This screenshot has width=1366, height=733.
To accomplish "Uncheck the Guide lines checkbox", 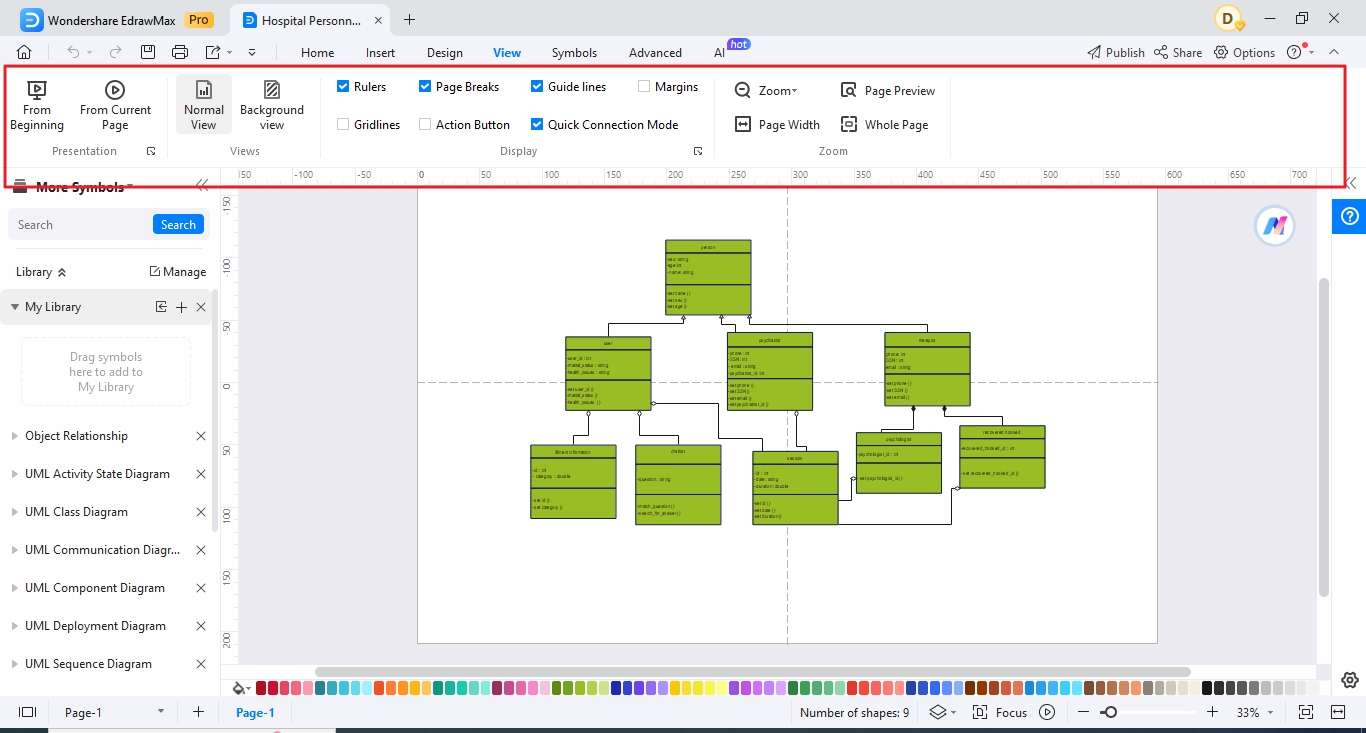I will coord(537,87).
